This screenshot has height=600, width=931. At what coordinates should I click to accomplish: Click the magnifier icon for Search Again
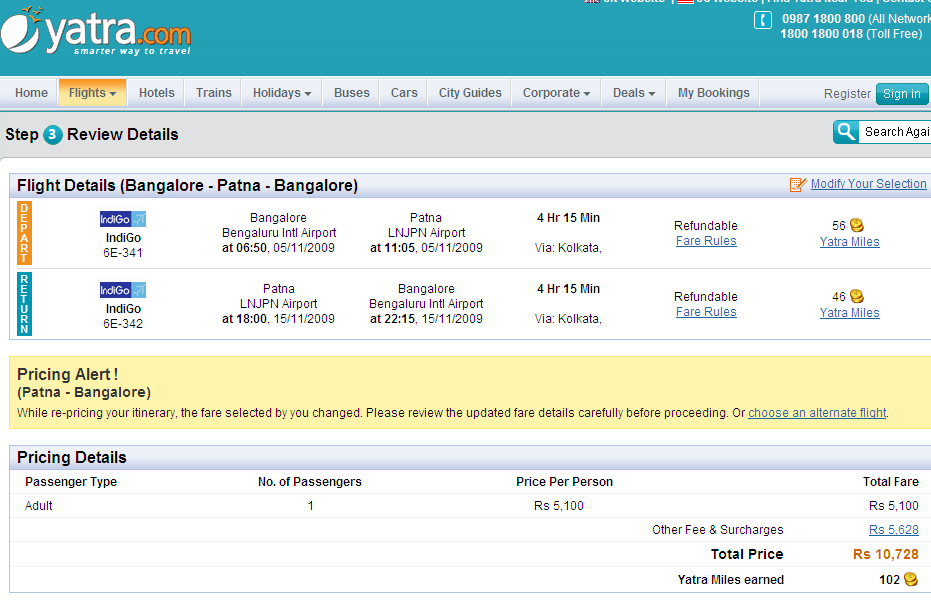pyautogui.click(x=846, y=132)
